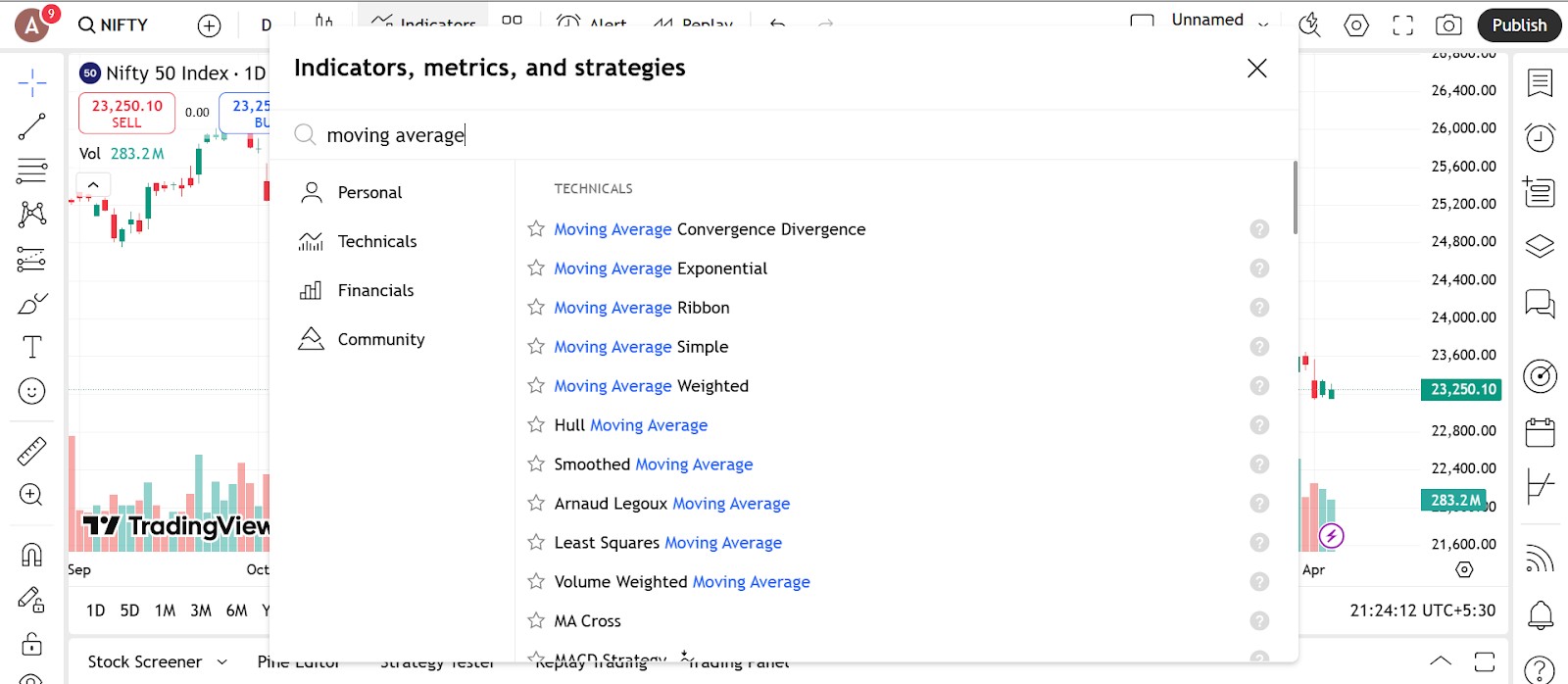Open the target screener icon
Image resolution: width=1568 pixels, height=684 pixels.
tap(1540, 375)
